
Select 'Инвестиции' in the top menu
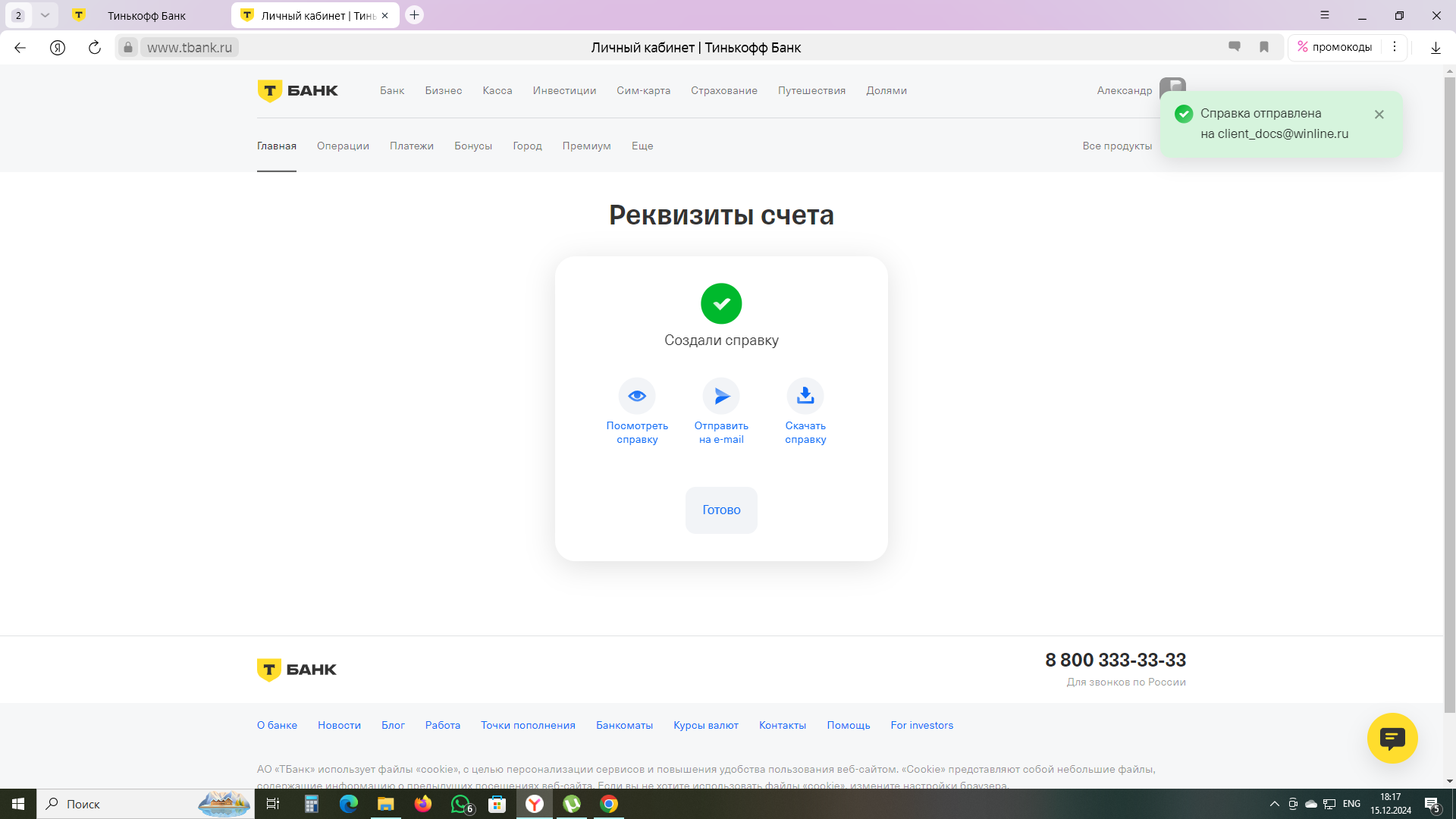564,90
